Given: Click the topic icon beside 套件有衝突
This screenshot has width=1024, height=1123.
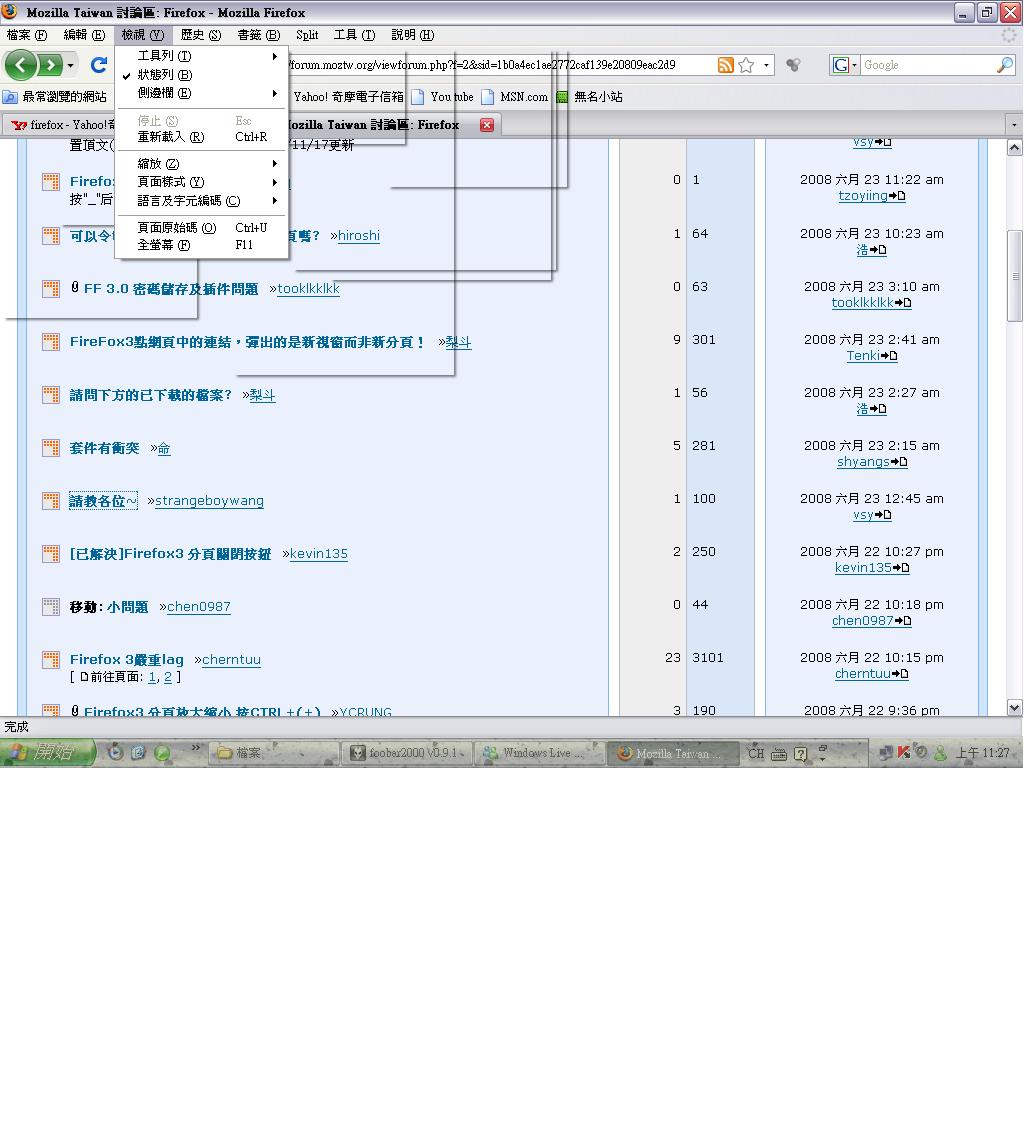Looking at the screenshot, I should (51, 448).
